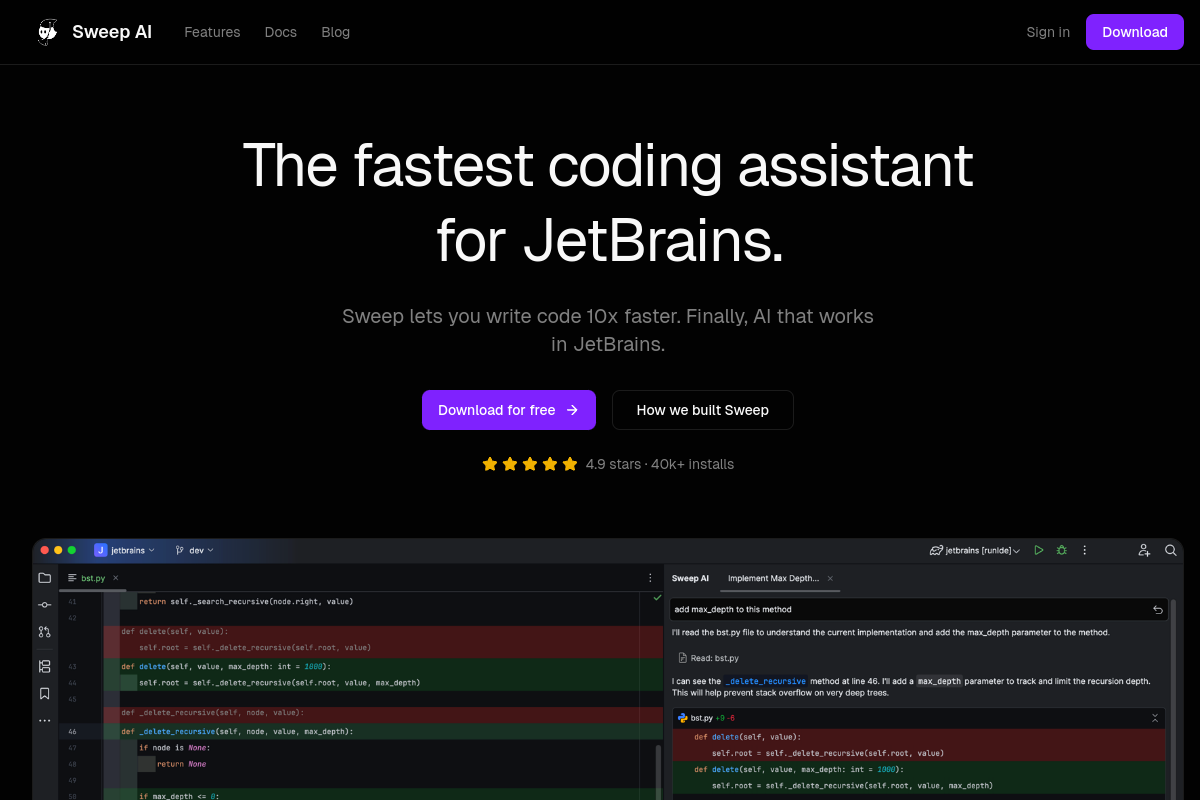Image resolution: width=1200 pixels, height=800 pixels.
Task: Click the green checkmark inspection icon
Action: click(x=657, y=597)
